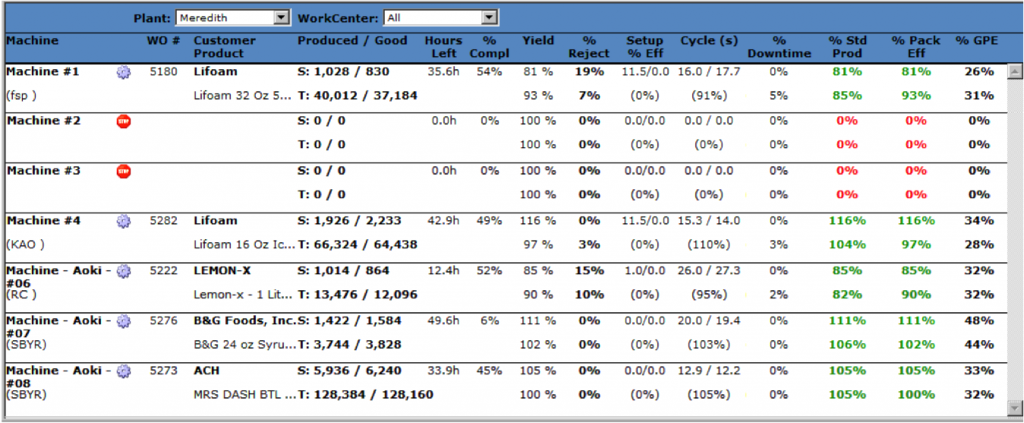Click the % GPE column header
Image resolution: width=1024 pixels, height=423 pixels.
click(x=977, y=41)
